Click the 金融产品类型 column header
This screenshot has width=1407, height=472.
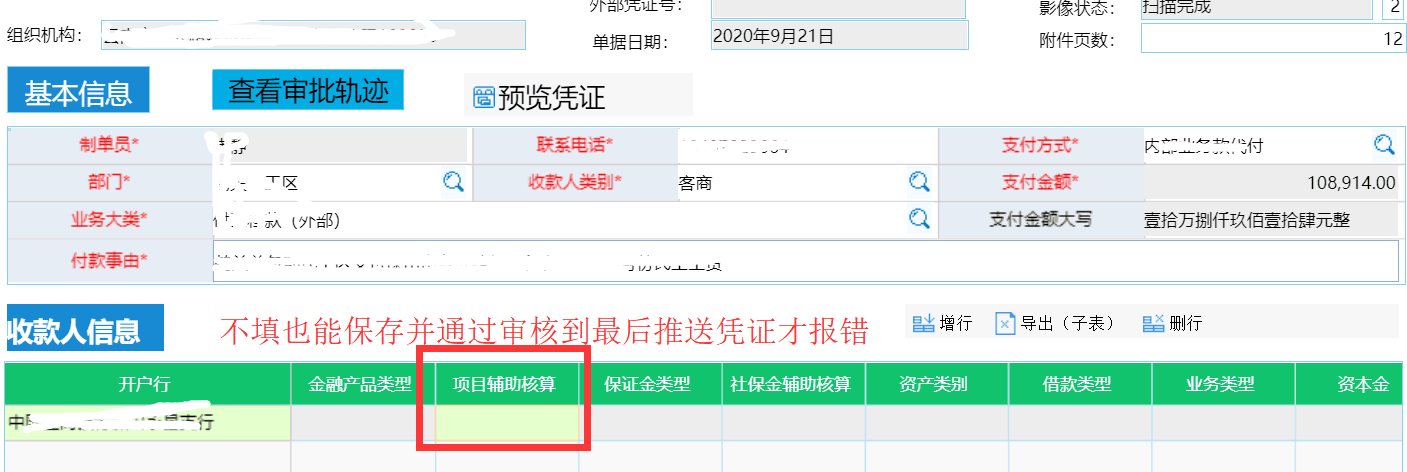click(363, 385)
